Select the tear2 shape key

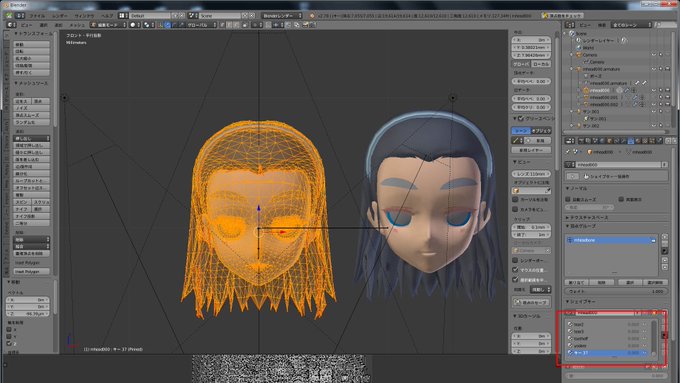click(x=608, y=324)
